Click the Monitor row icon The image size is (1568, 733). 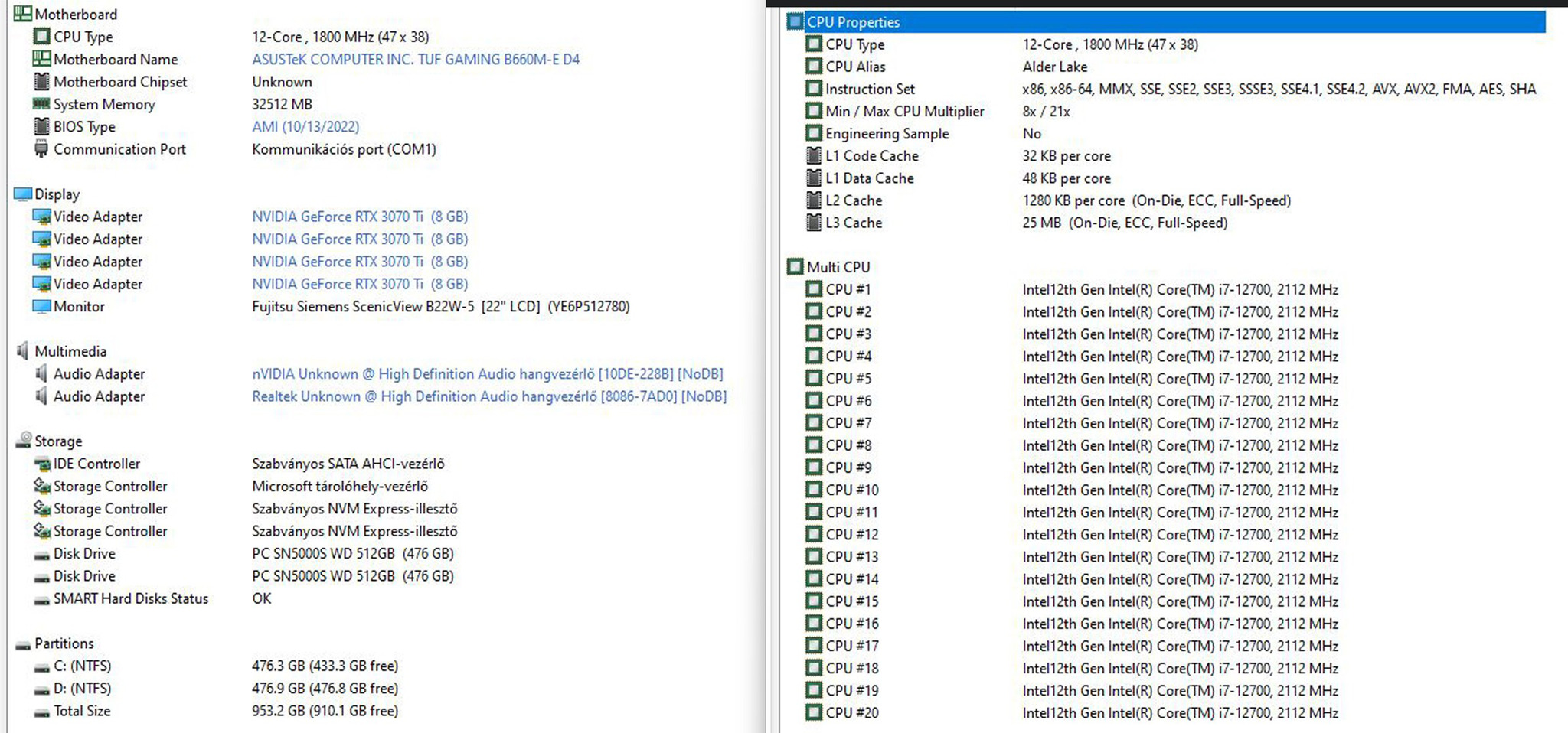41,306
